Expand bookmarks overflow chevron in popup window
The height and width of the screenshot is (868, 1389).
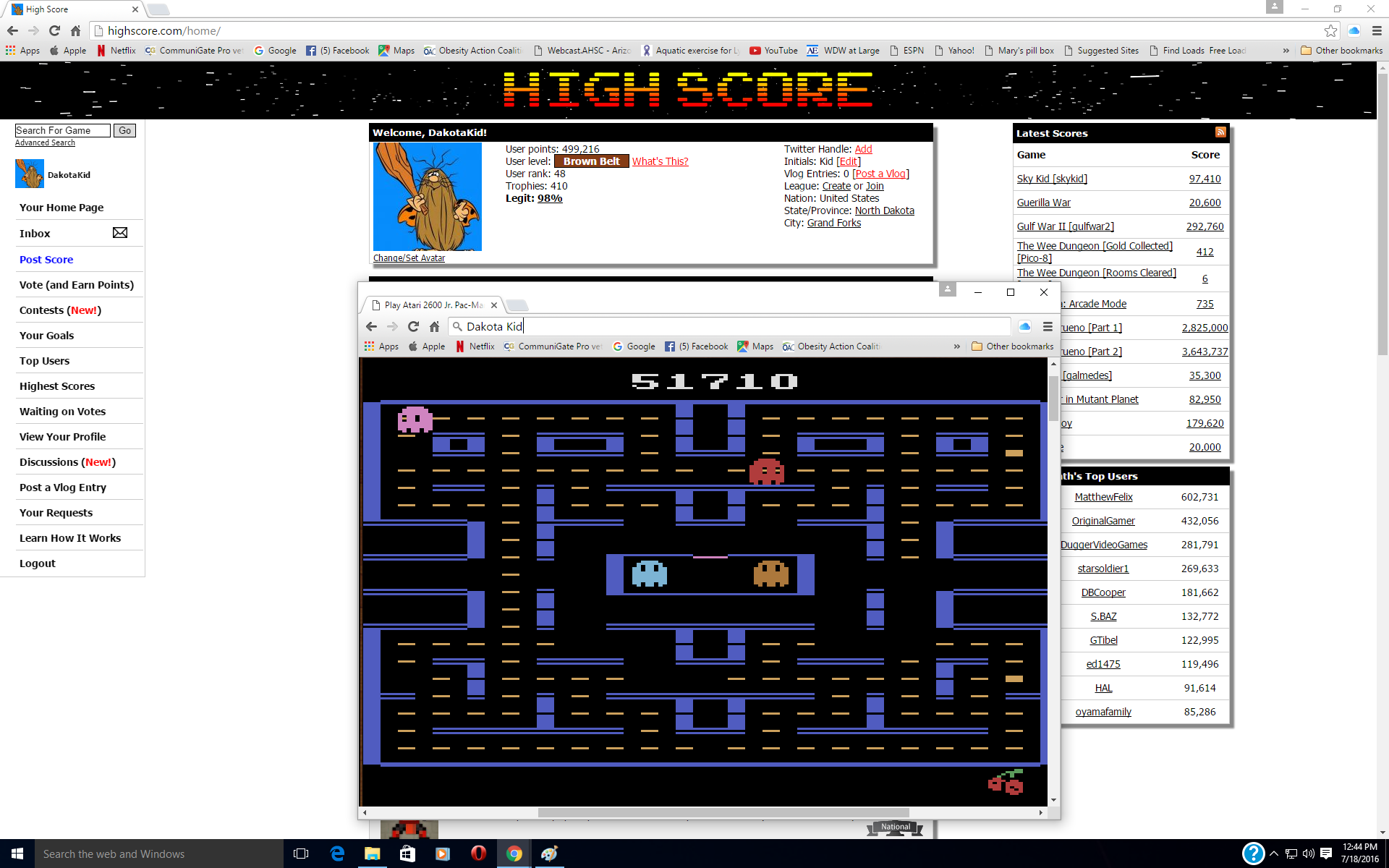(956, 346)
